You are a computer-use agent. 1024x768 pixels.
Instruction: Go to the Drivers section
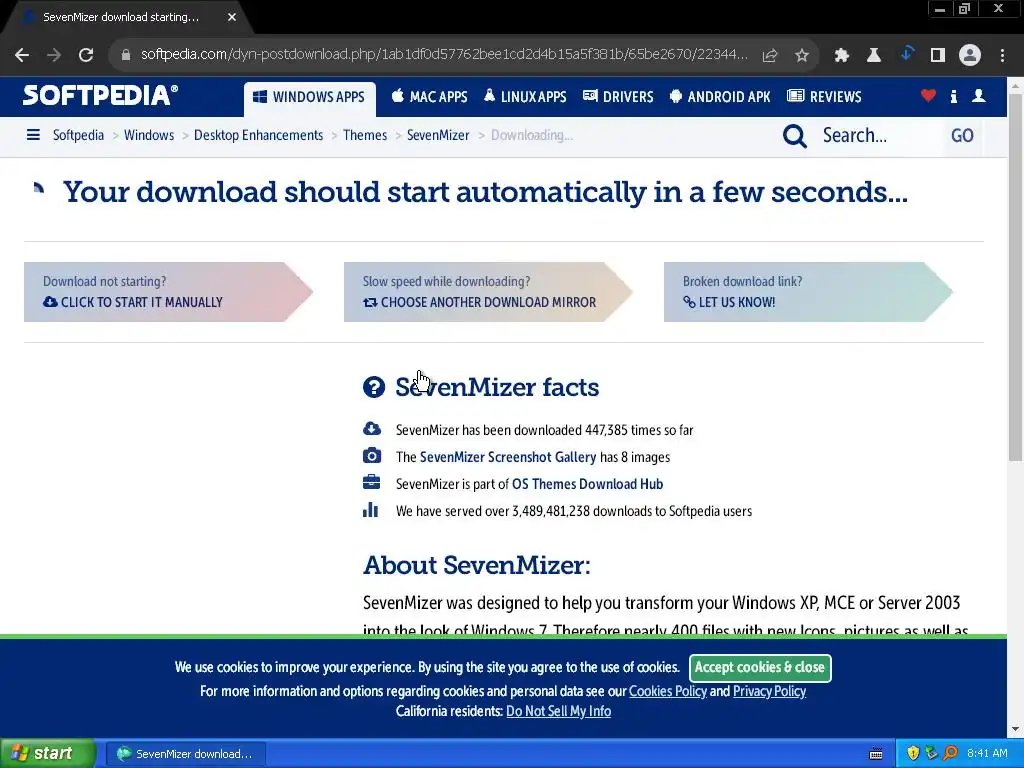(x=618, y=97)
